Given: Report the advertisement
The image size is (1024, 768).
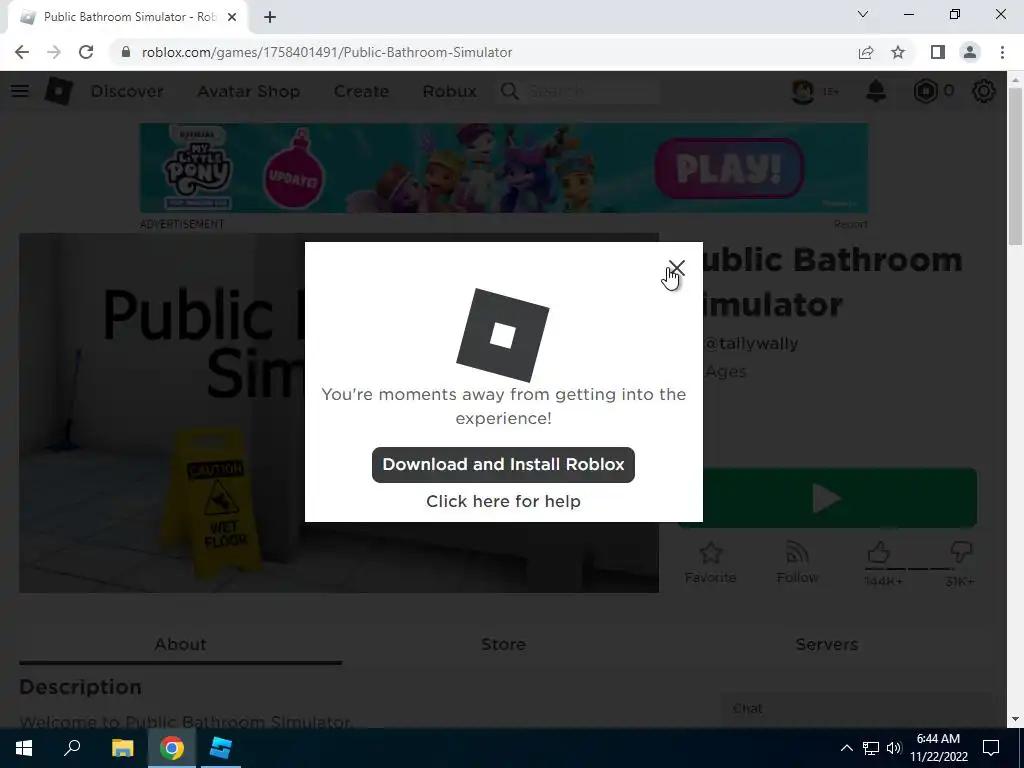Looking at the screenshot, I should pos(850,224).
